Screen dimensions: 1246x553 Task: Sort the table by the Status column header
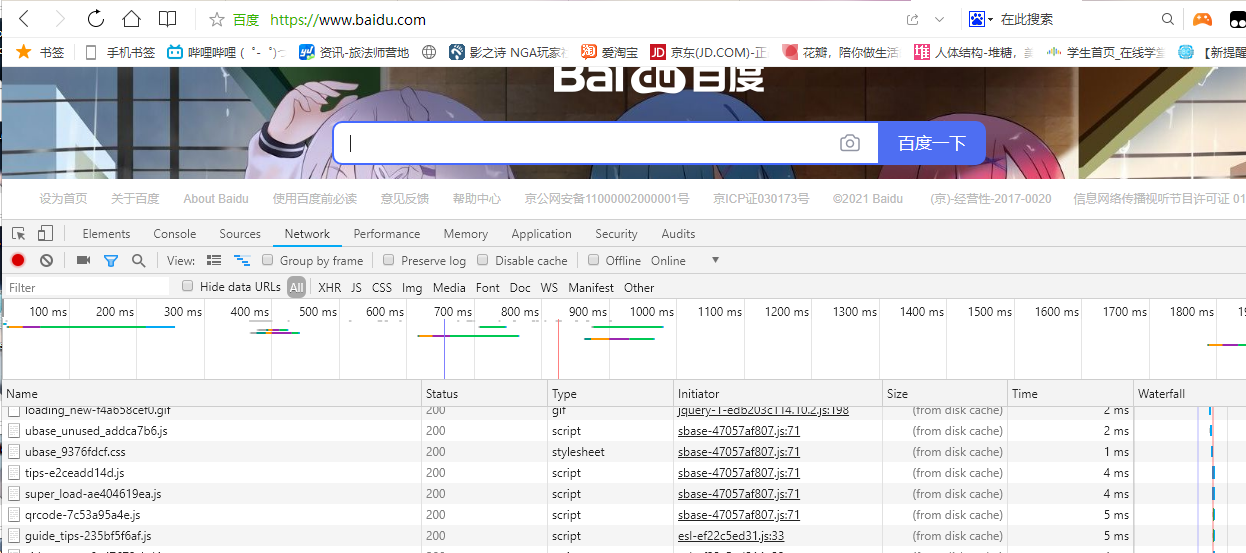point(484,394)
